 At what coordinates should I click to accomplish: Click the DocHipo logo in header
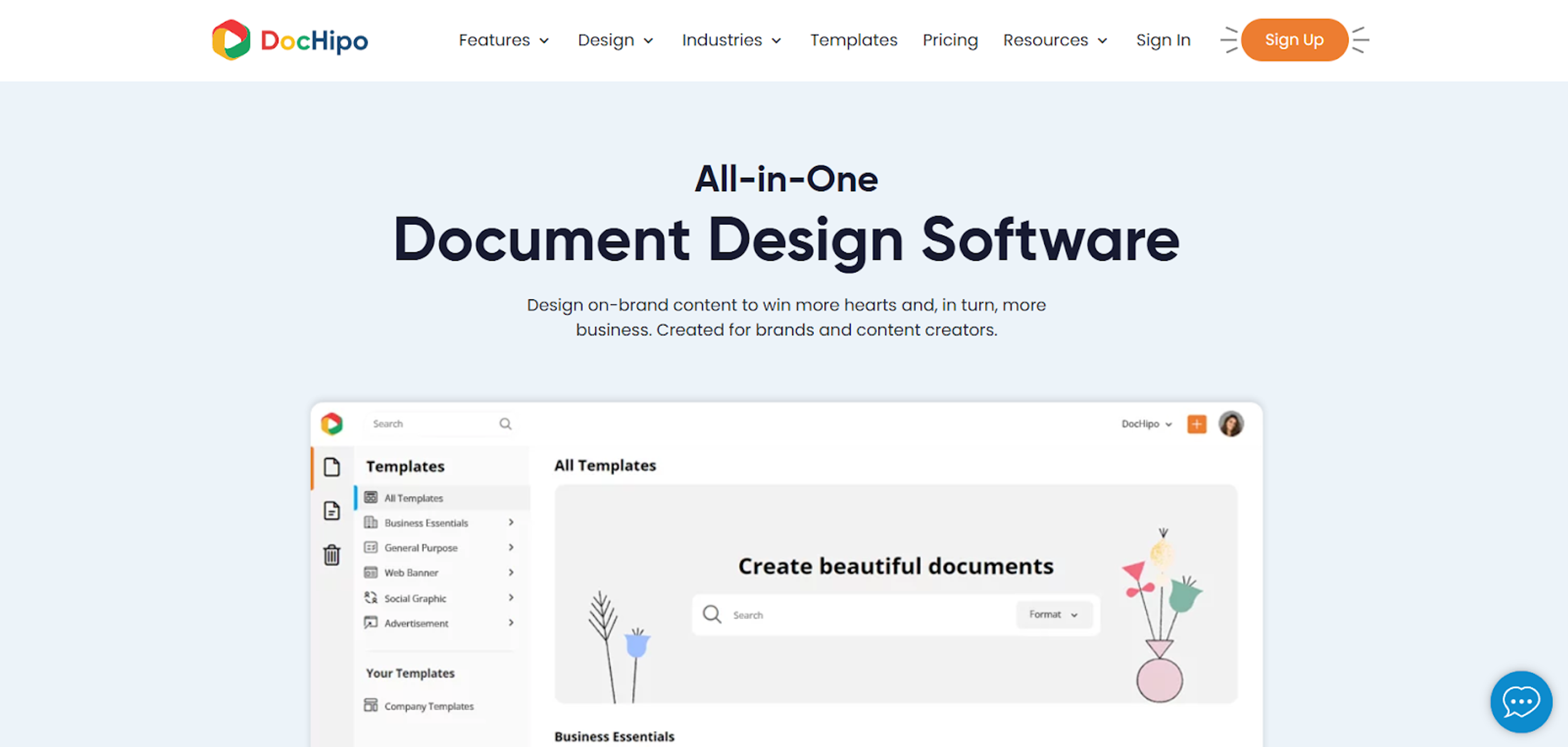(290, 40)
